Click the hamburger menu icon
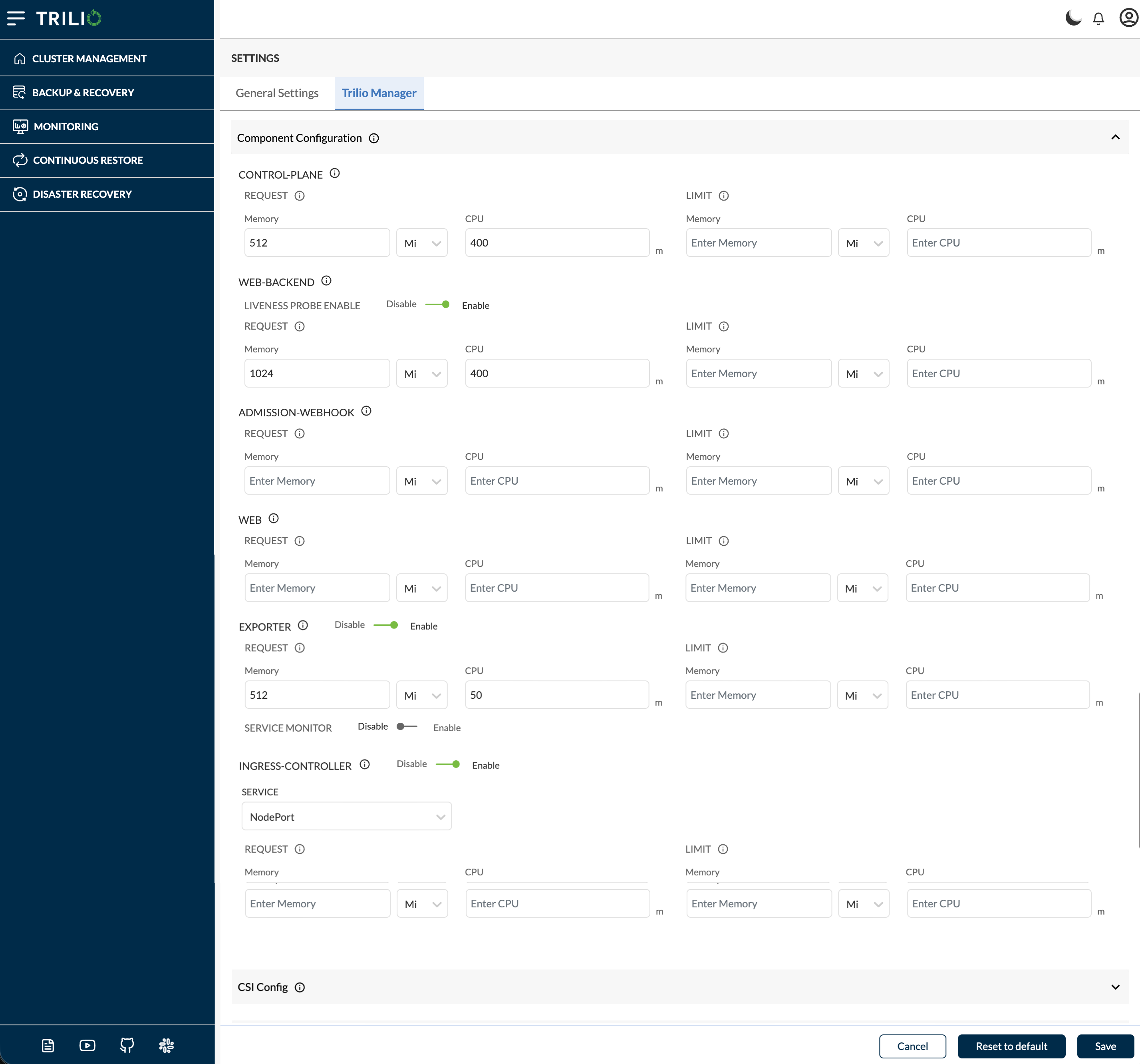1140x1064 pixels. click(x=16, y=18)
